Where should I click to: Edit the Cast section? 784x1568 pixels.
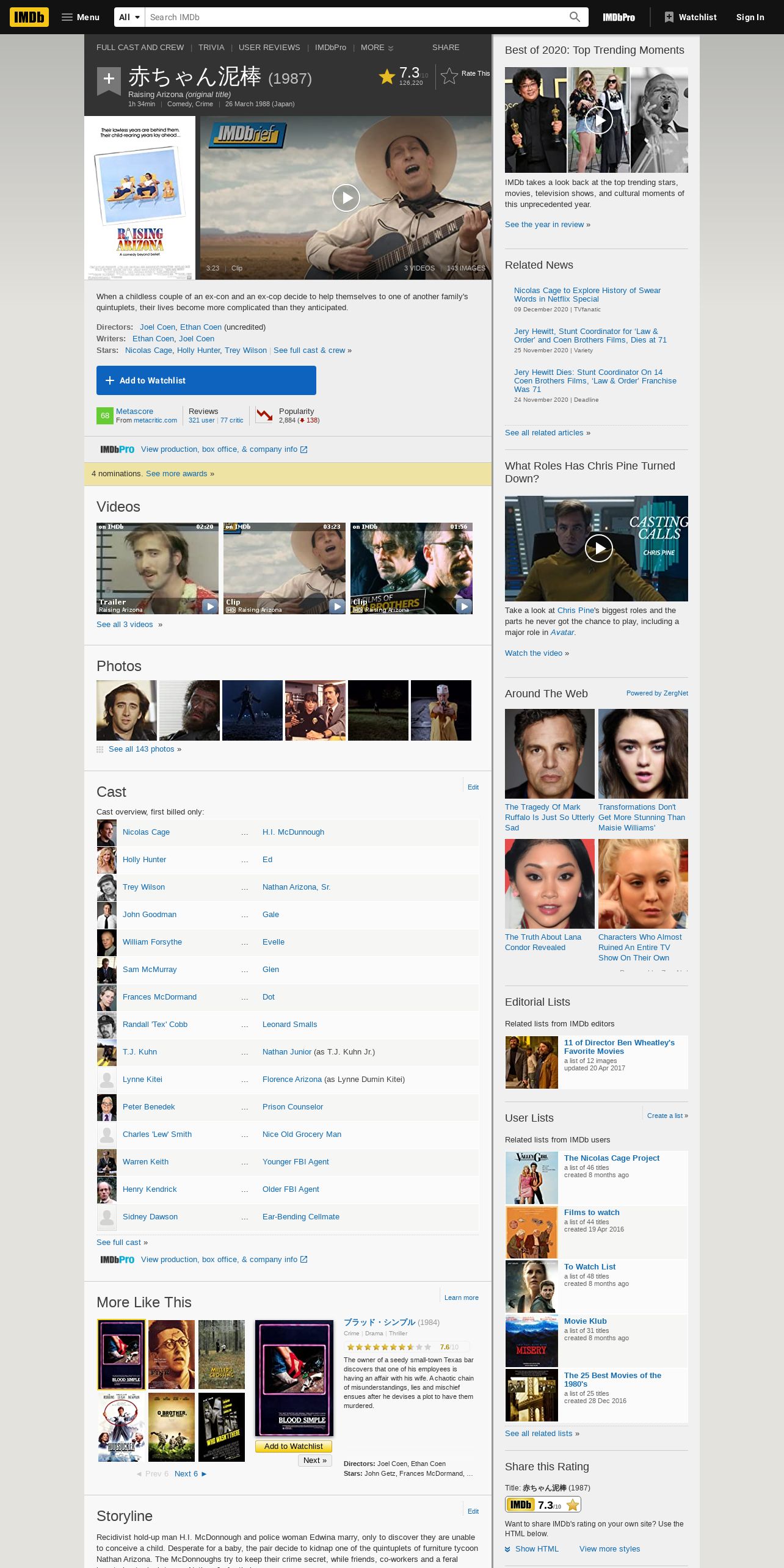click(473, 787)
